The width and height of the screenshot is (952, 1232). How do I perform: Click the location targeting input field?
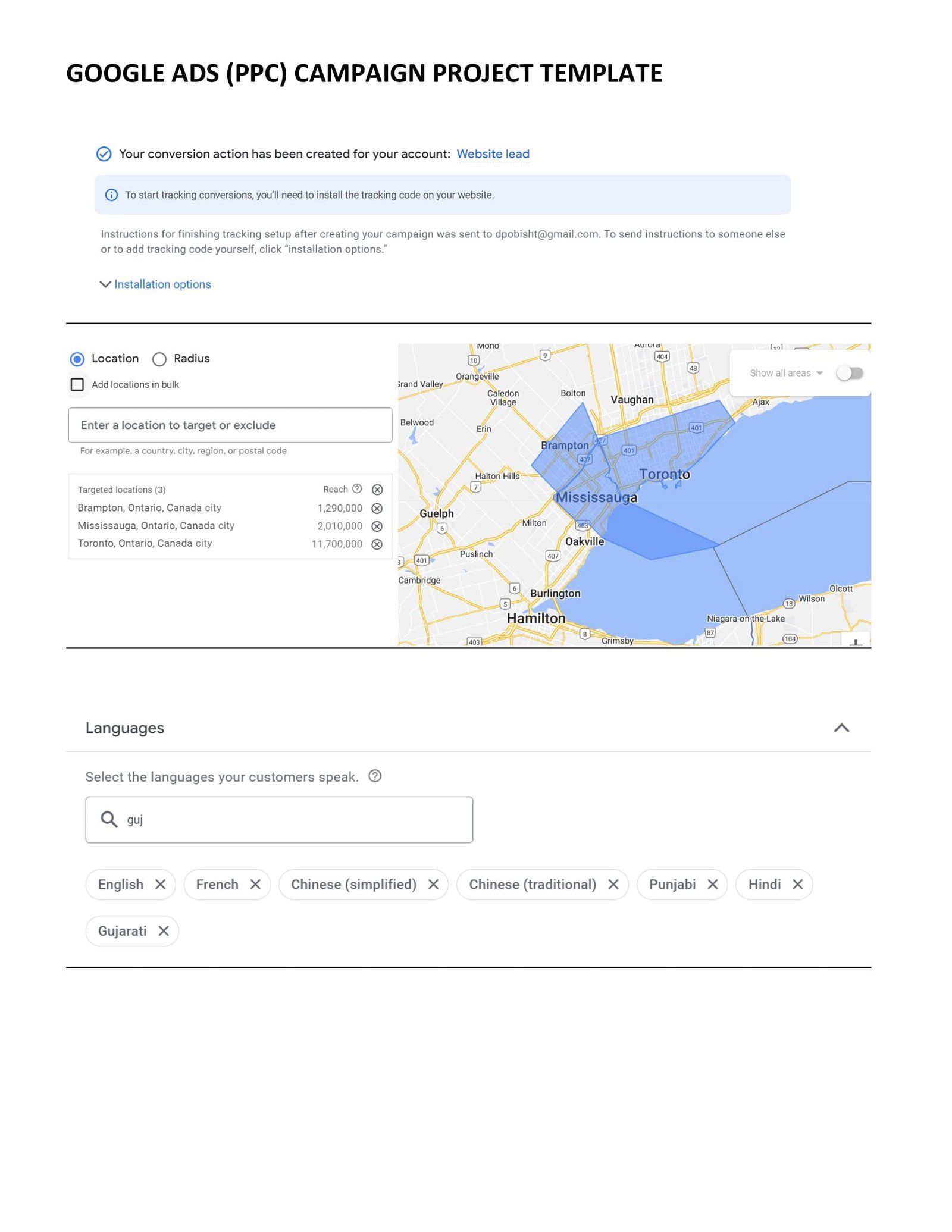230,425
